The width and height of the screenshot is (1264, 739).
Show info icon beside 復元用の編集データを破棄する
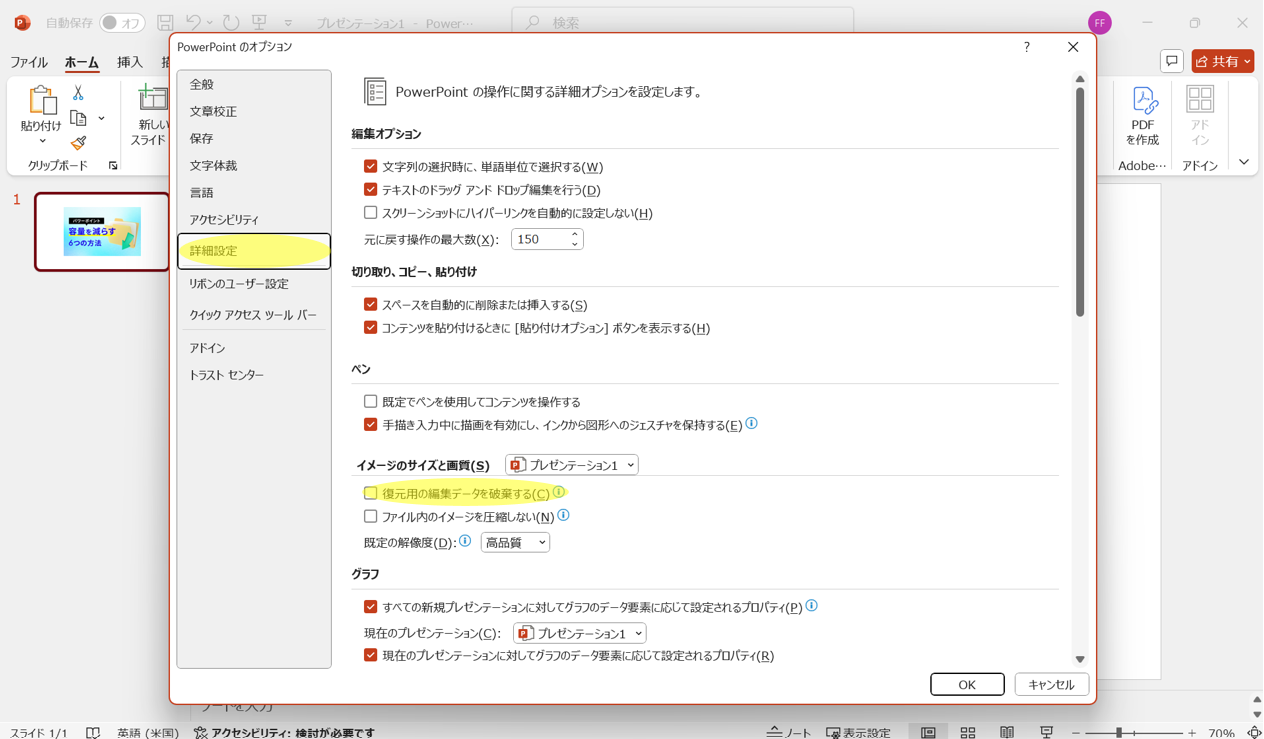click(559, 492)
